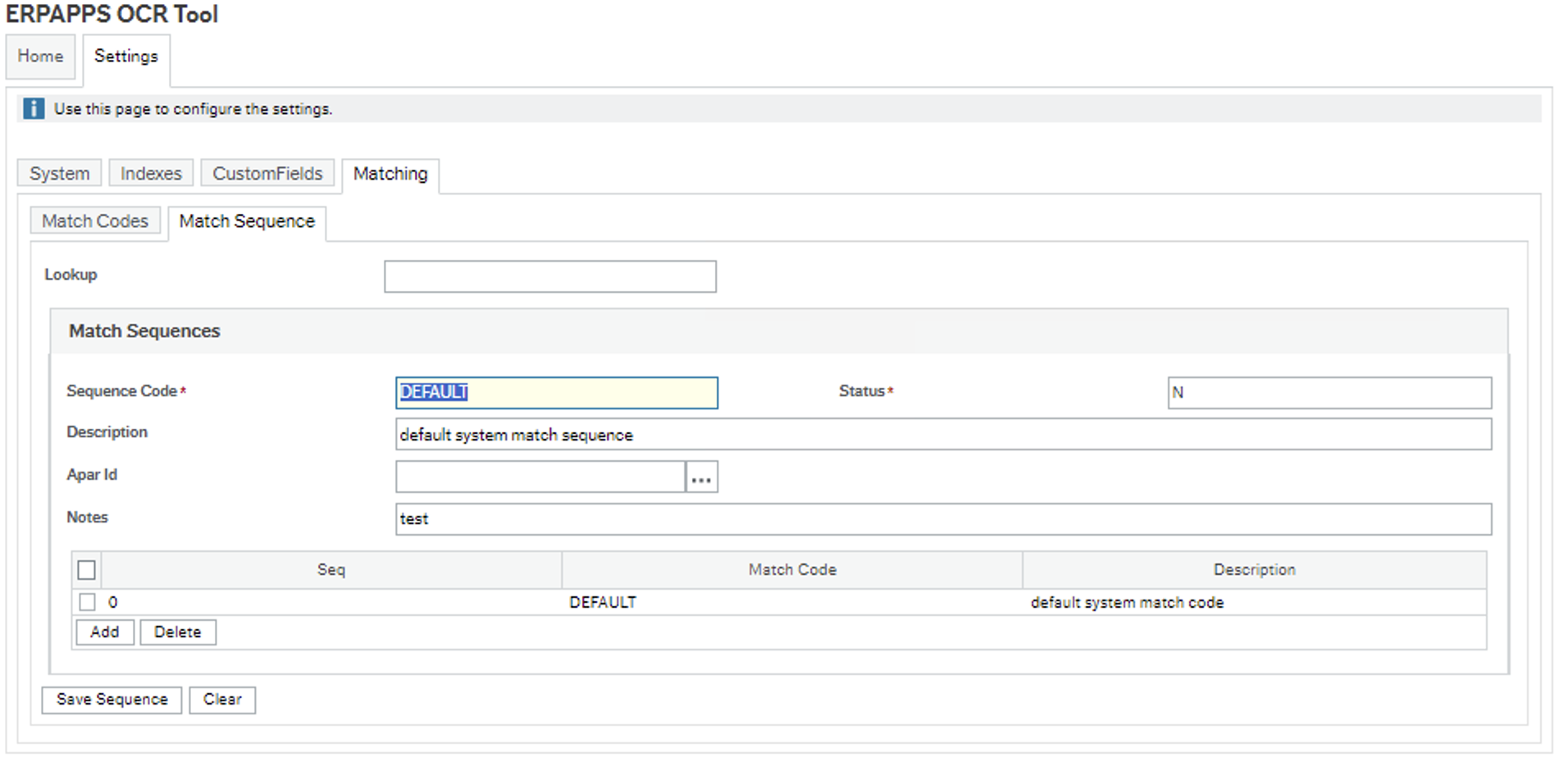Select the Match Sequence tab
This screenshot has width=1568, height=771.
(247, 221)
